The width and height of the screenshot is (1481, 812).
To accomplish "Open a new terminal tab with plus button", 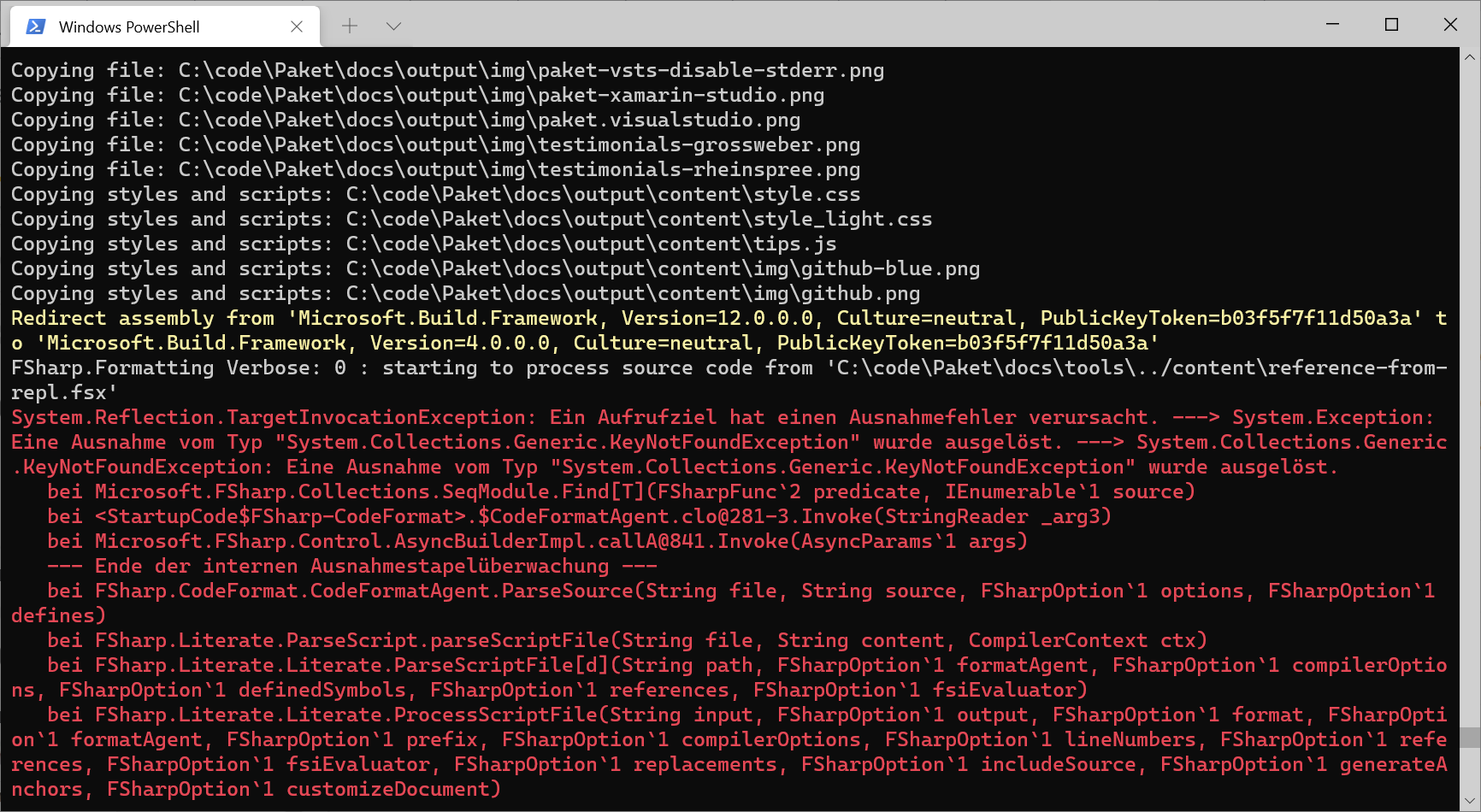I will pos(349,26).
